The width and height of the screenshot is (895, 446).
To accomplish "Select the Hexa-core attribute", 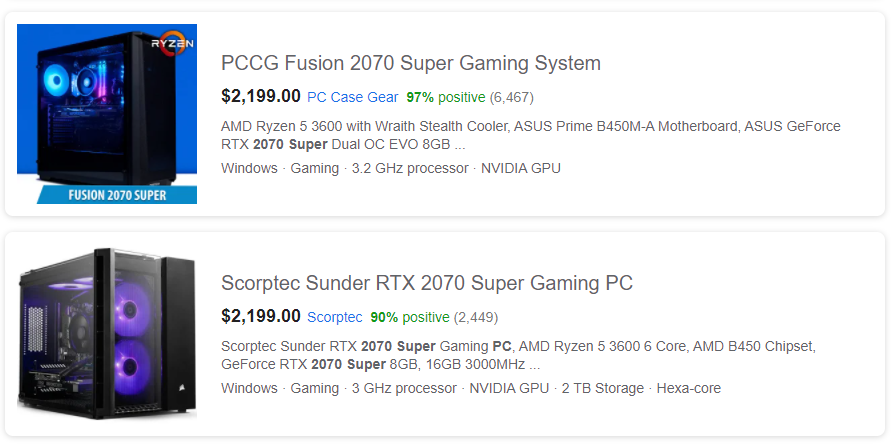I will pos(688,388).
